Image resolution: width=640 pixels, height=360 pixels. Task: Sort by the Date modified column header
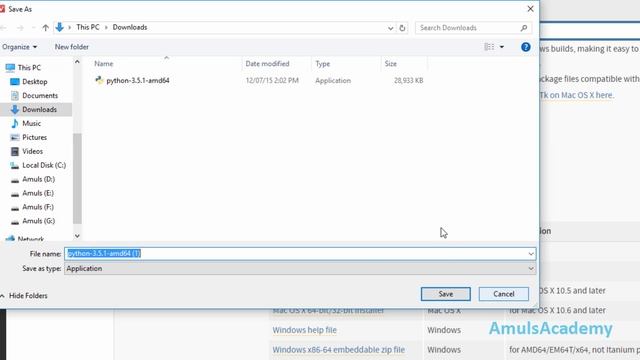point(267,64)
